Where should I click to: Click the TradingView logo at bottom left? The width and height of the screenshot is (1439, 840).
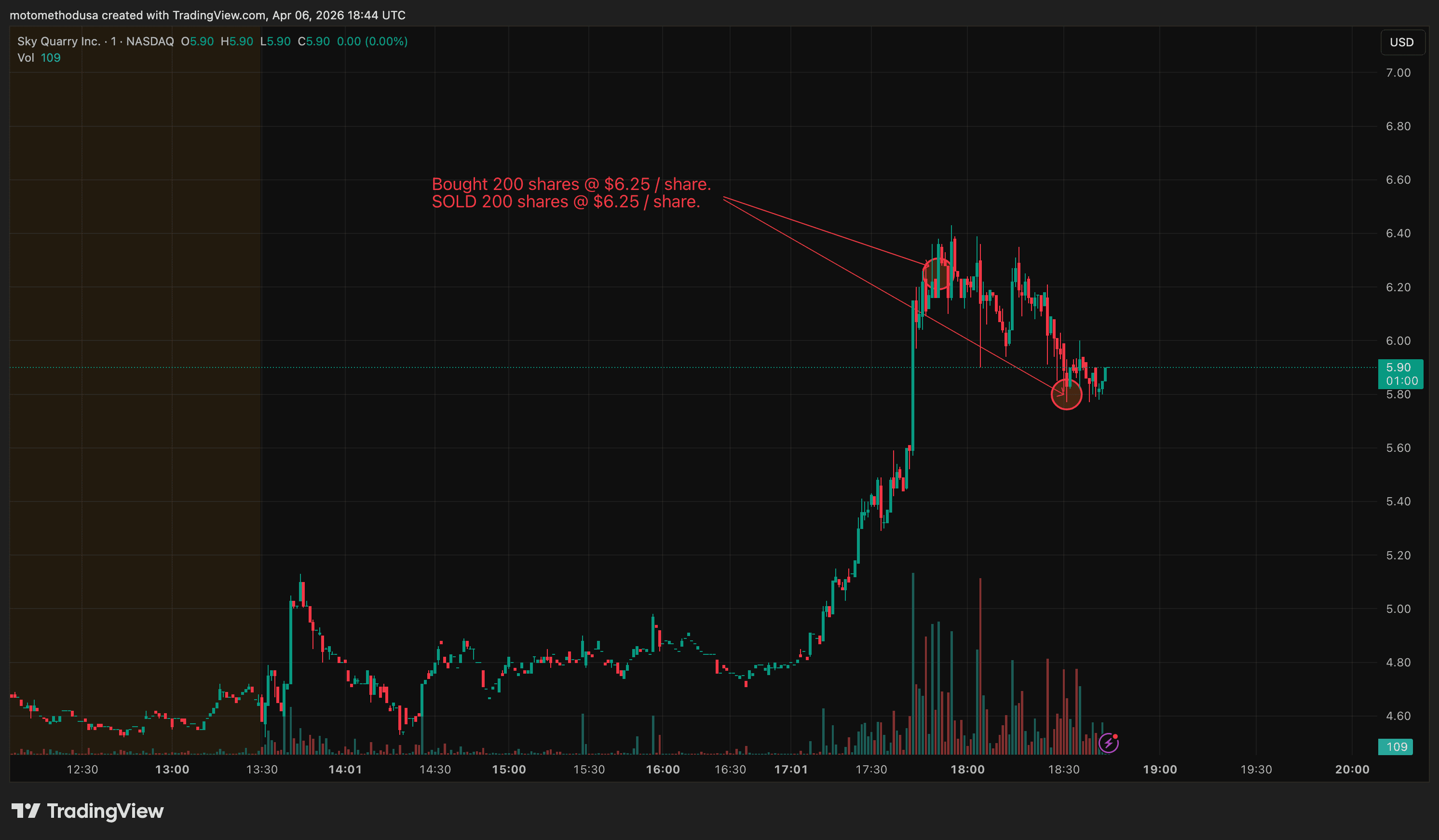tap(88, 811)
